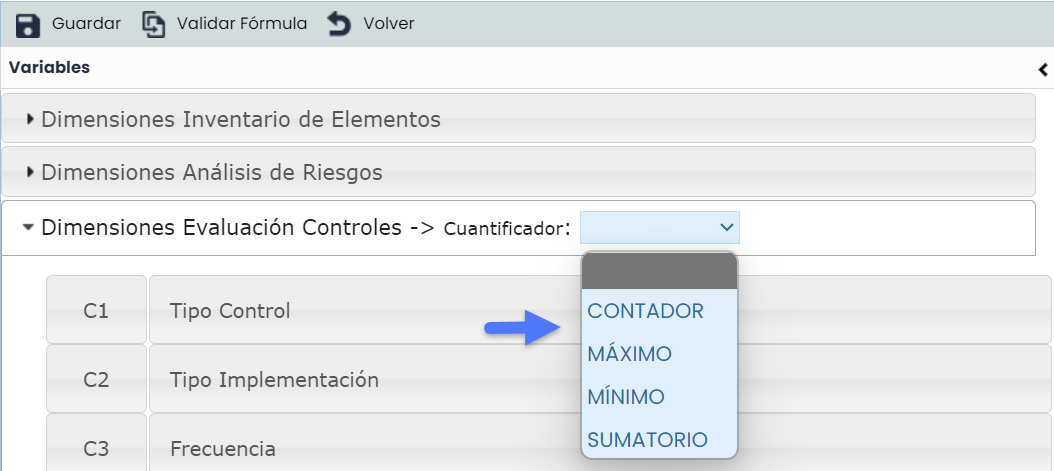
Task: Open the Cuantificador dropdown box
Action: pyautogui.click(x=660, y=227)
